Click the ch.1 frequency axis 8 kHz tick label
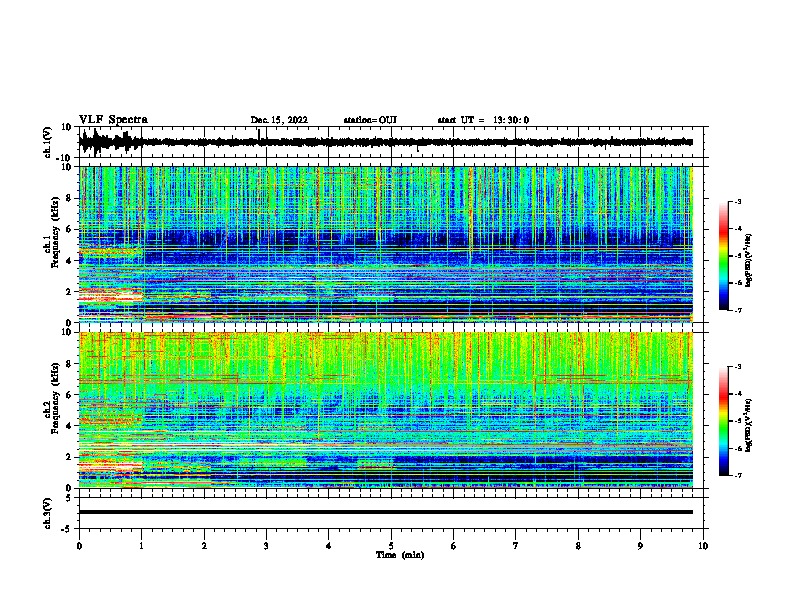Viewport: 792px width, 612px height. (69, 198)
